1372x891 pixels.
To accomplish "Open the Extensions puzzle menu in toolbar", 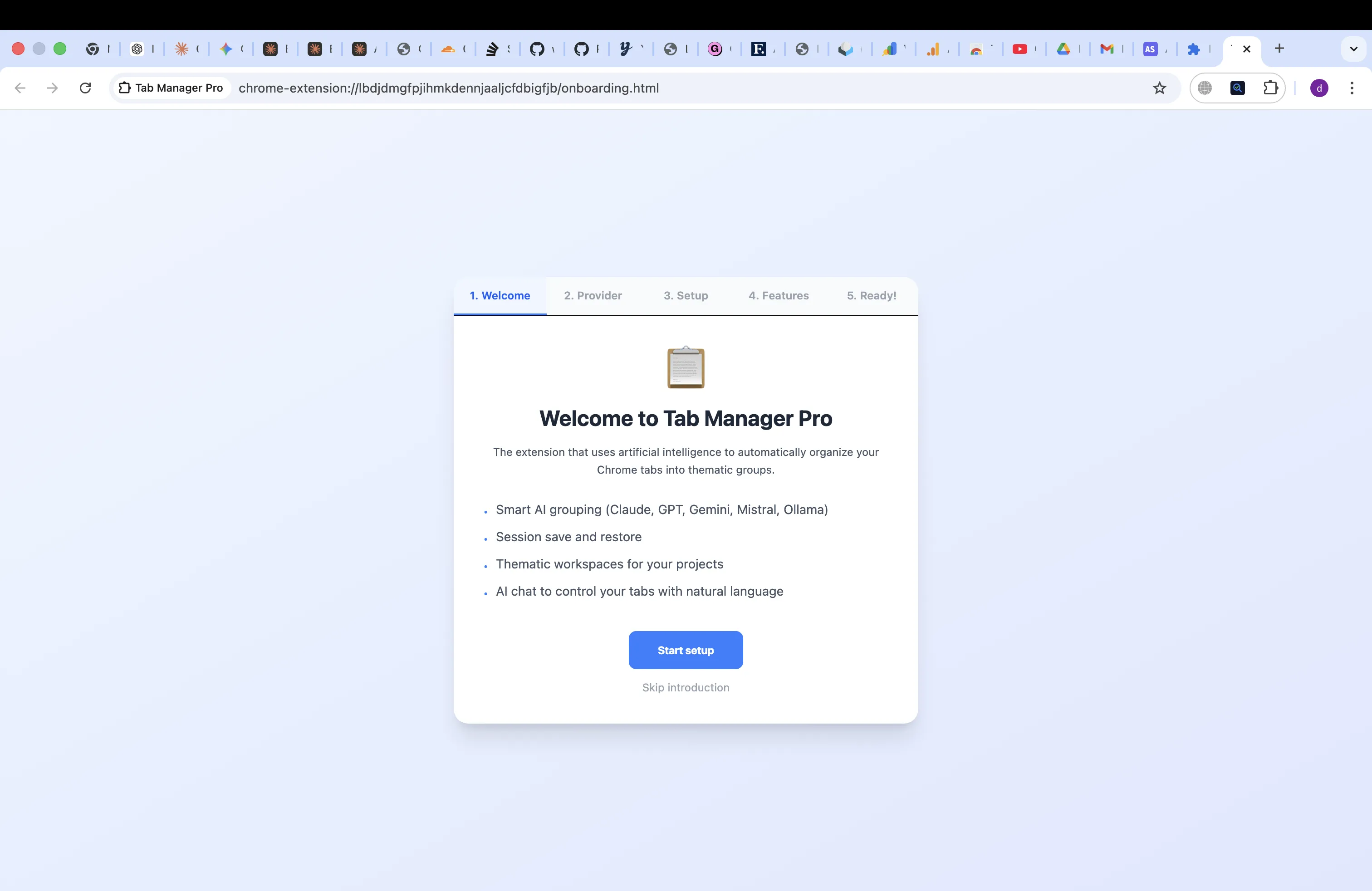I will [1270, 88].
